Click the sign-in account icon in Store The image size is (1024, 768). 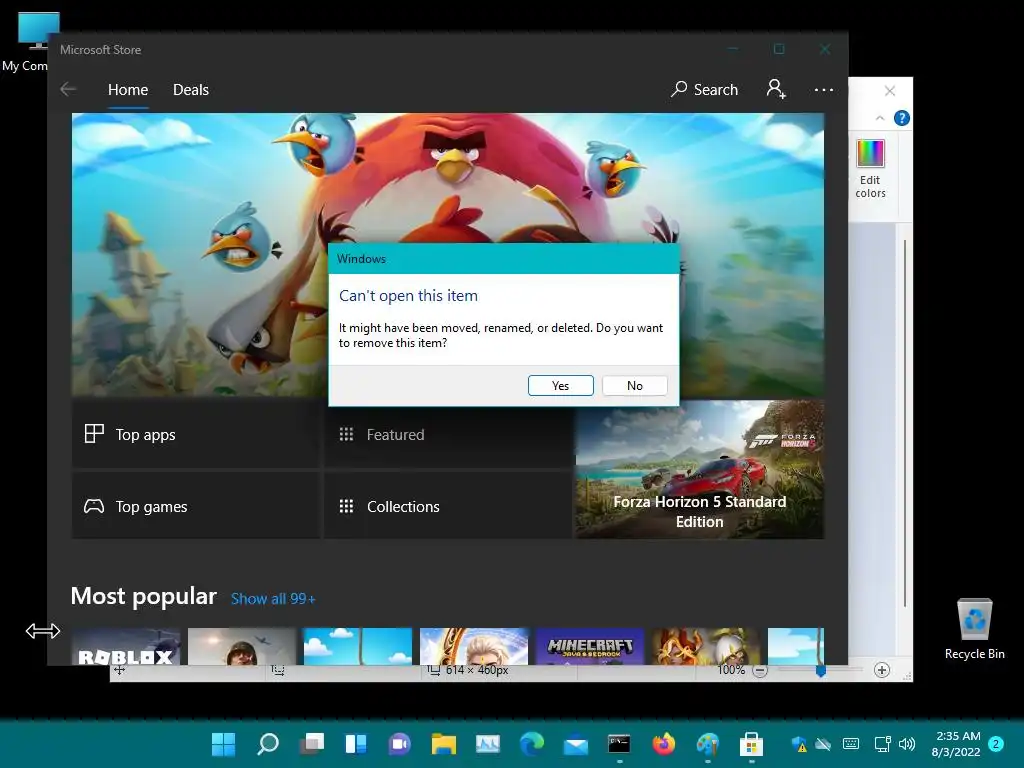tap(776, 89)
